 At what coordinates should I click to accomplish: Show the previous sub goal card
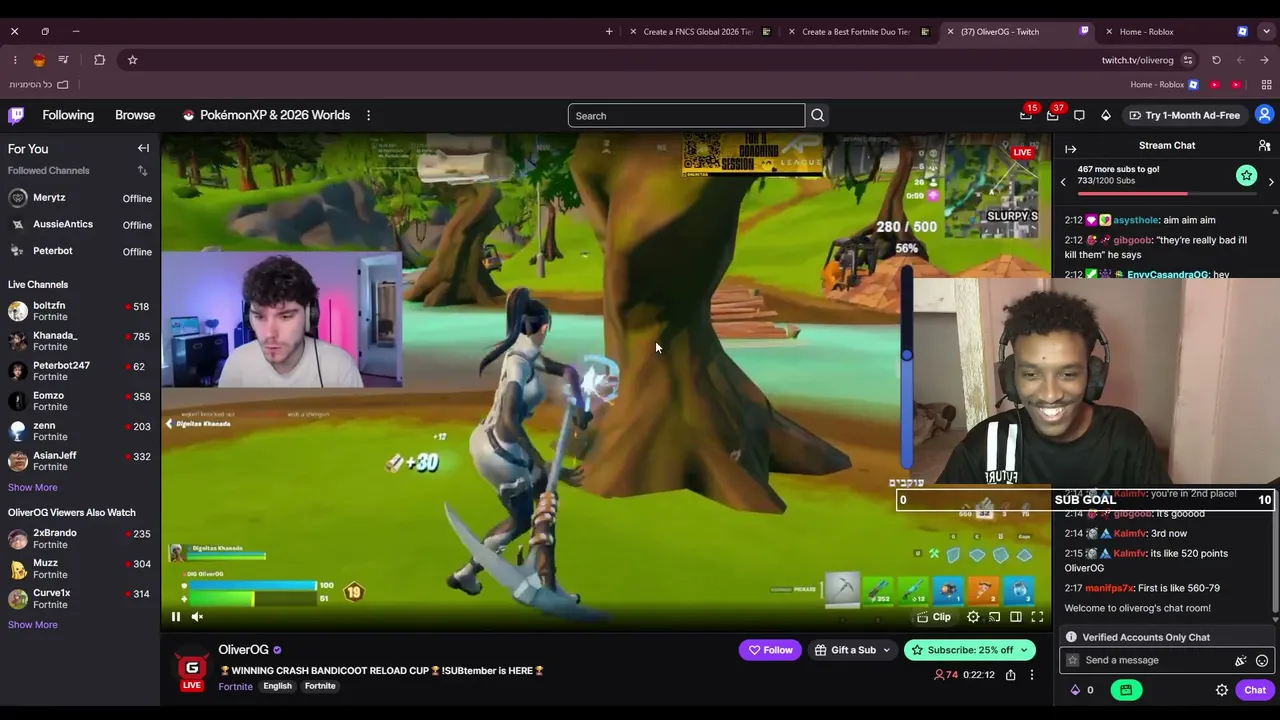[1063, 182]
